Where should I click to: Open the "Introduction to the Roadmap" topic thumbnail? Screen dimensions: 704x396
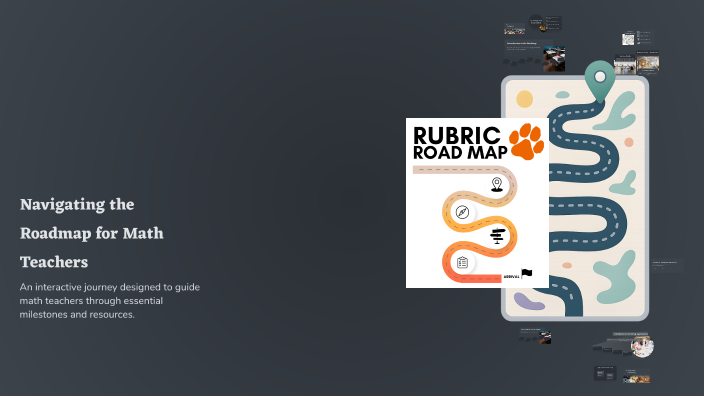tap(528, 52)
